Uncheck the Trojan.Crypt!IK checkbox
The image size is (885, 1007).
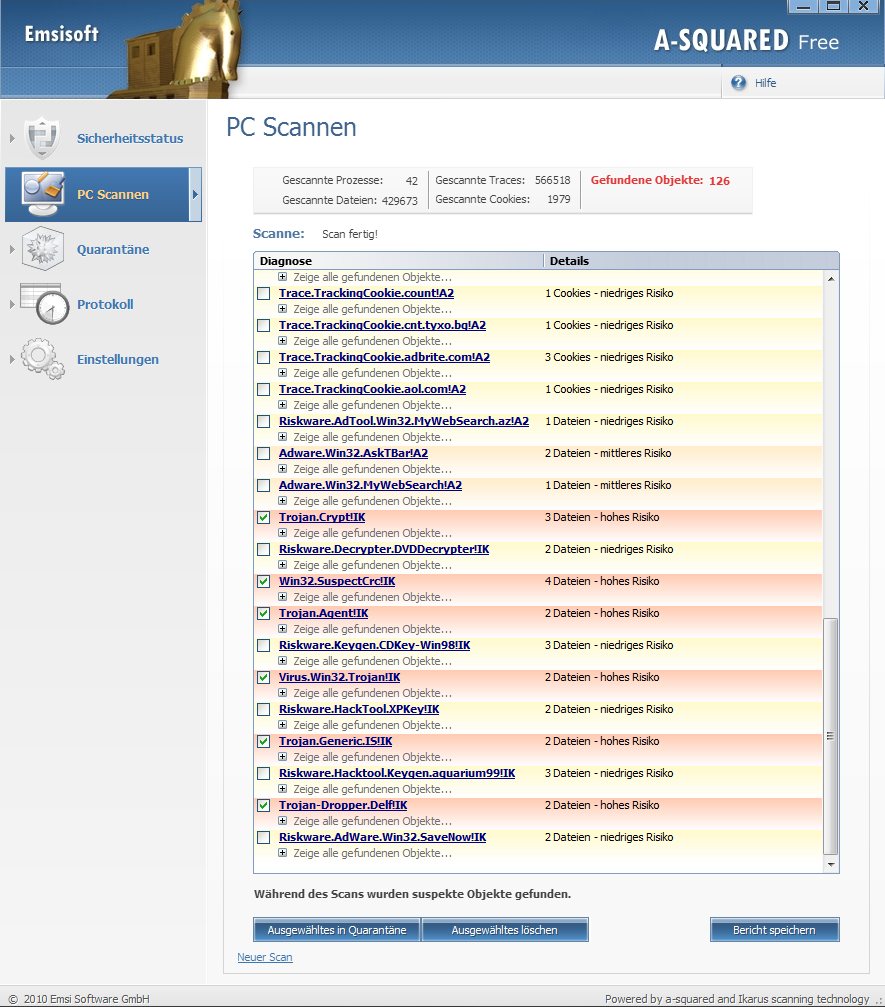[x=263, y=518]
